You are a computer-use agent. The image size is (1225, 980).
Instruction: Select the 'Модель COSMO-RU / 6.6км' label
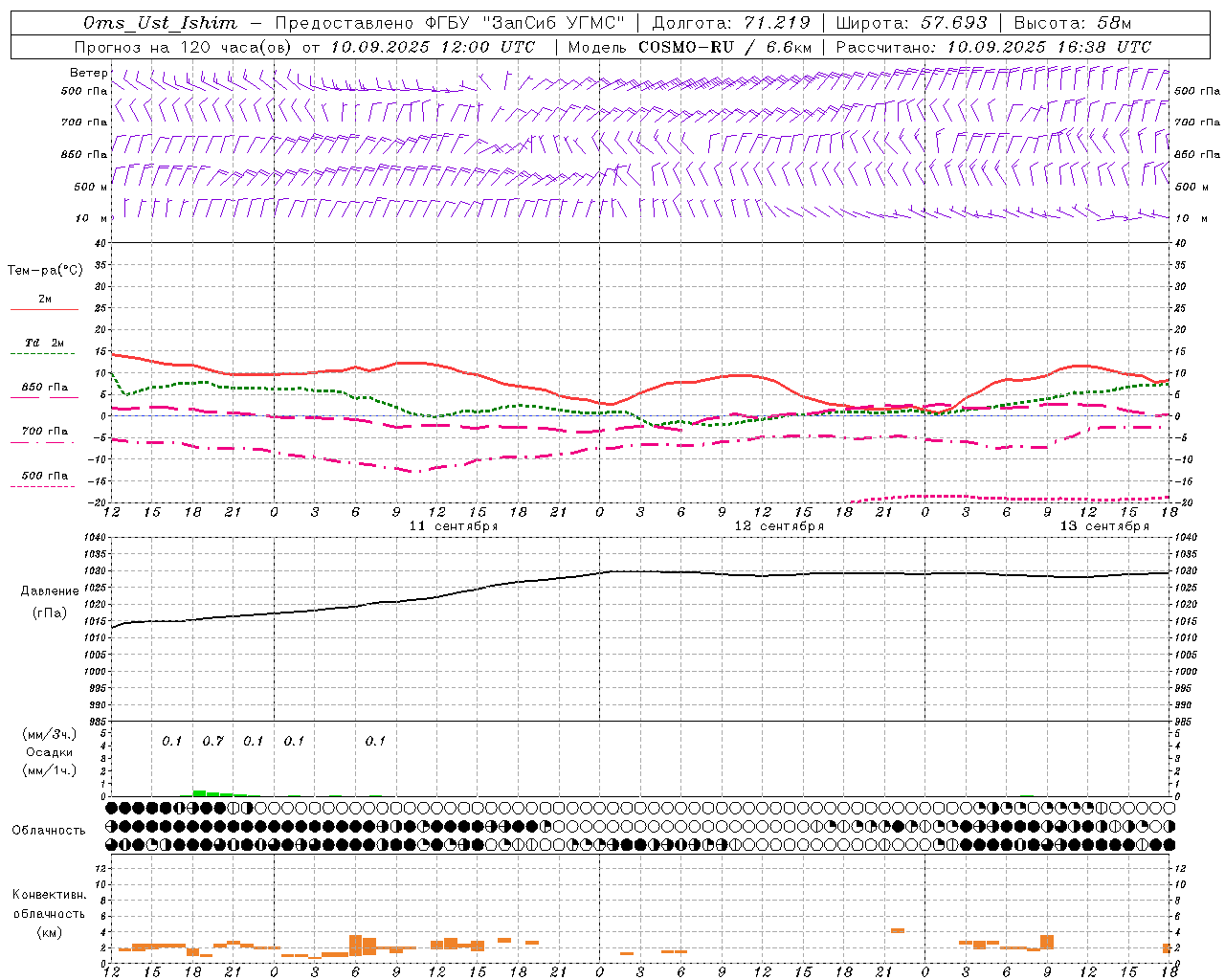tap(690, 47)
